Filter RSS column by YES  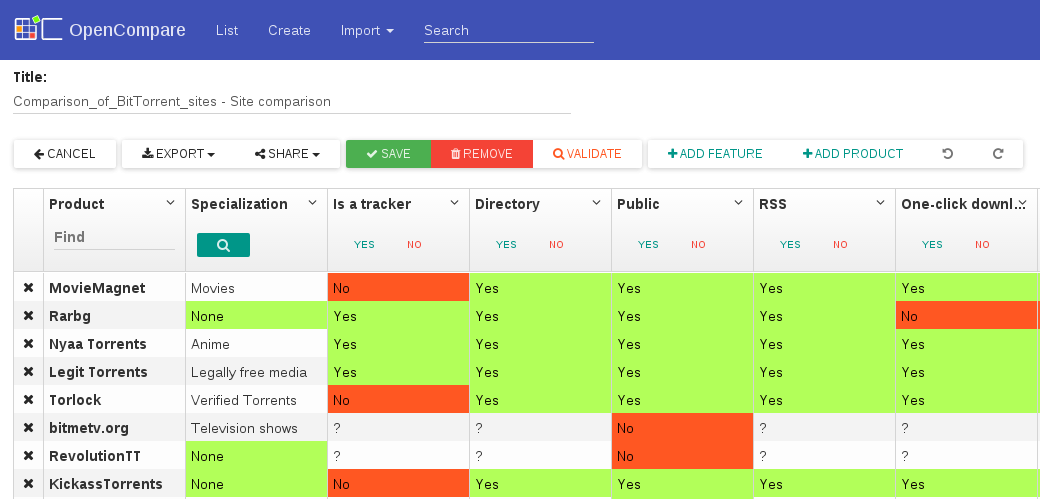[790, 244]
